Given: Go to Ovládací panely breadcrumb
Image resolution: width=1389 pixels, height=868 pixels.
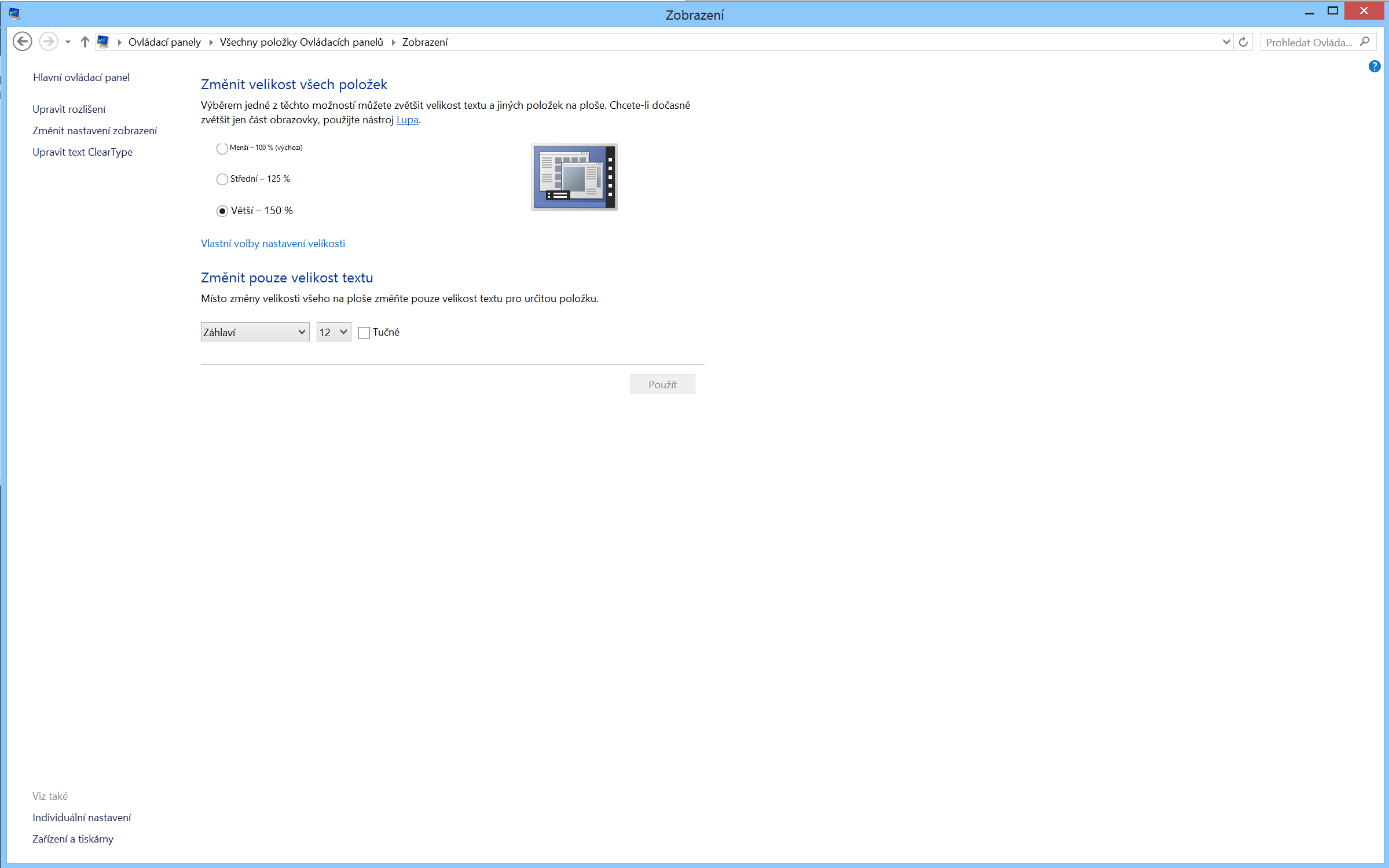Looking at the screenshot, I should click(x=164, y=42).
